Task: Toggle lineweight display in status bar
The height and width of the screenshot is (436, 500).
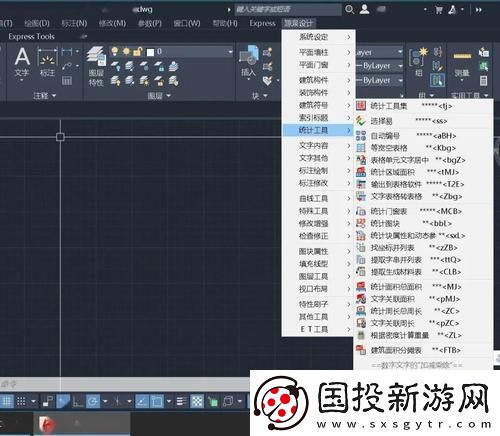Action: tap(181, 401)
